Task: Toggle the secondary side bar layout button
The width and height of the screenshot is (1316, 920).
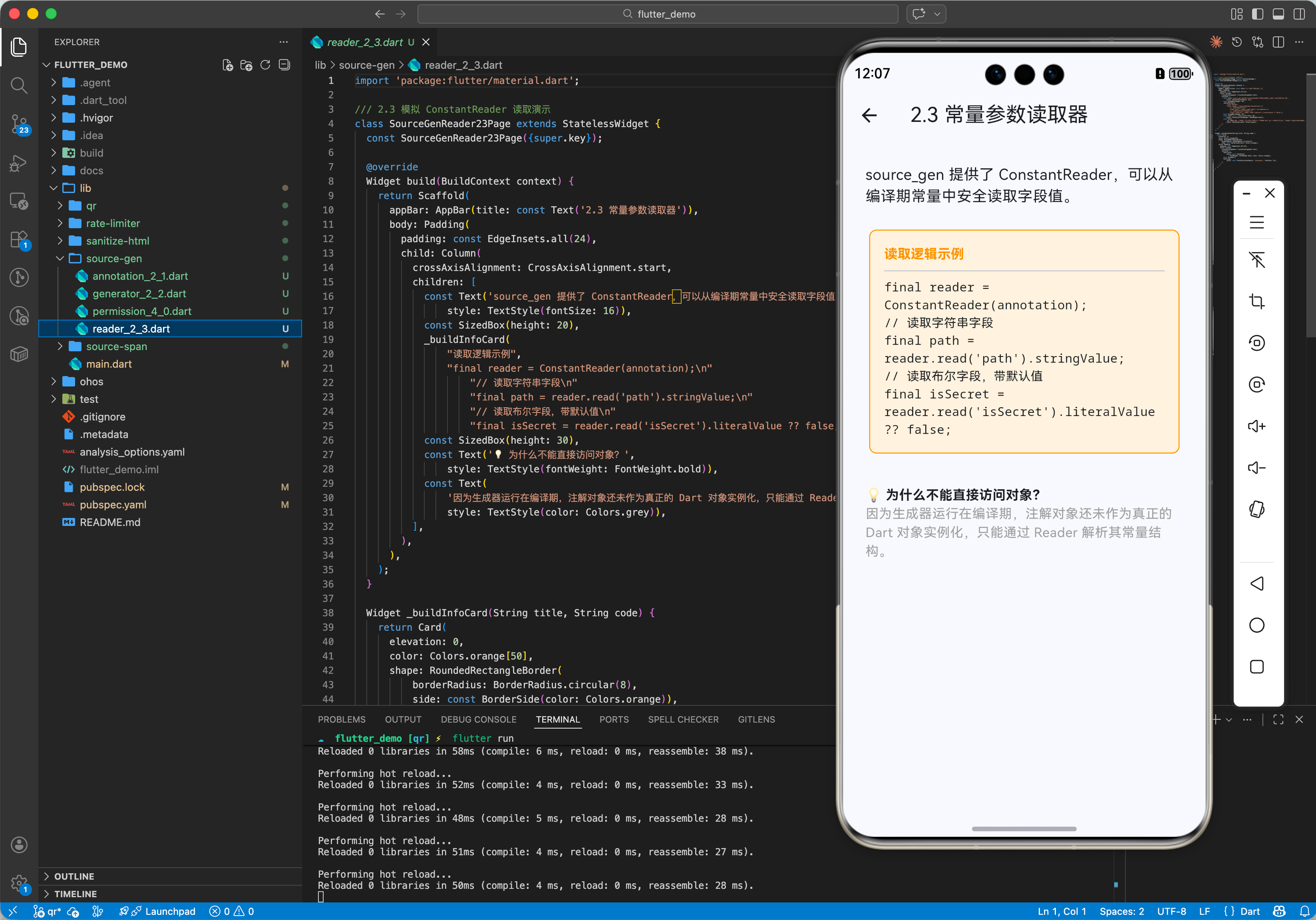Action: [x=1299, y=14]
